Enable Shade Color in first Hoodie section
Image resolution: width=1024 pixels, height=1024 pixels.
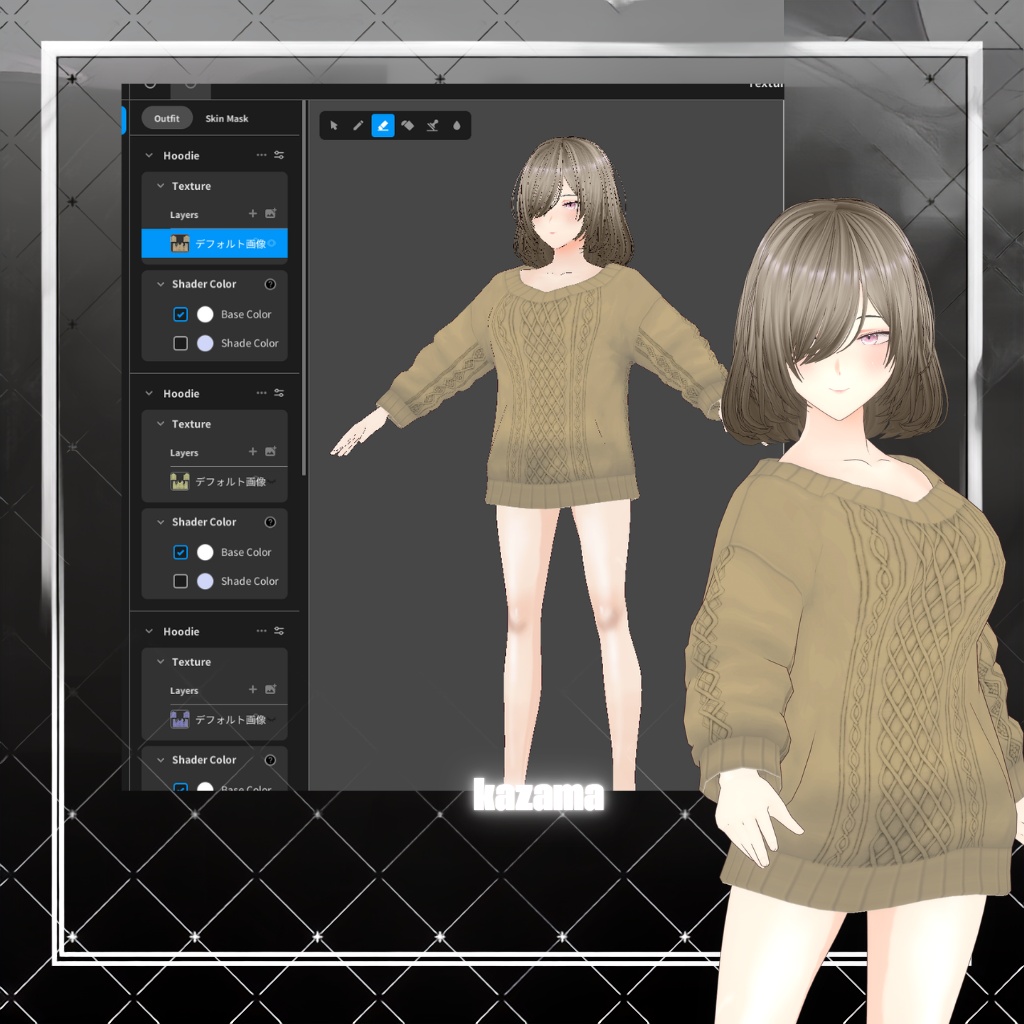[180, 343]
